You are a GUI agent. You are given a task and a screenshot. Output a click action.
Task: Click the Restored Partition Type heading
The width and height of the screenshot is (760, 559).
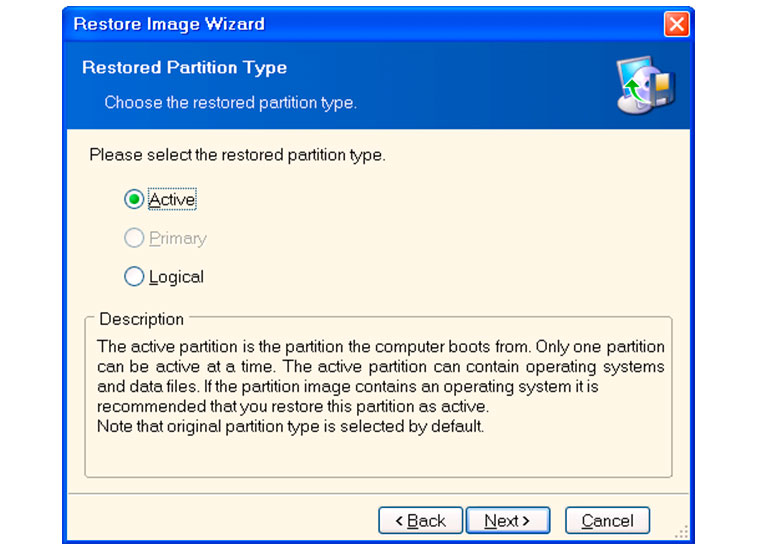point(184,67)
